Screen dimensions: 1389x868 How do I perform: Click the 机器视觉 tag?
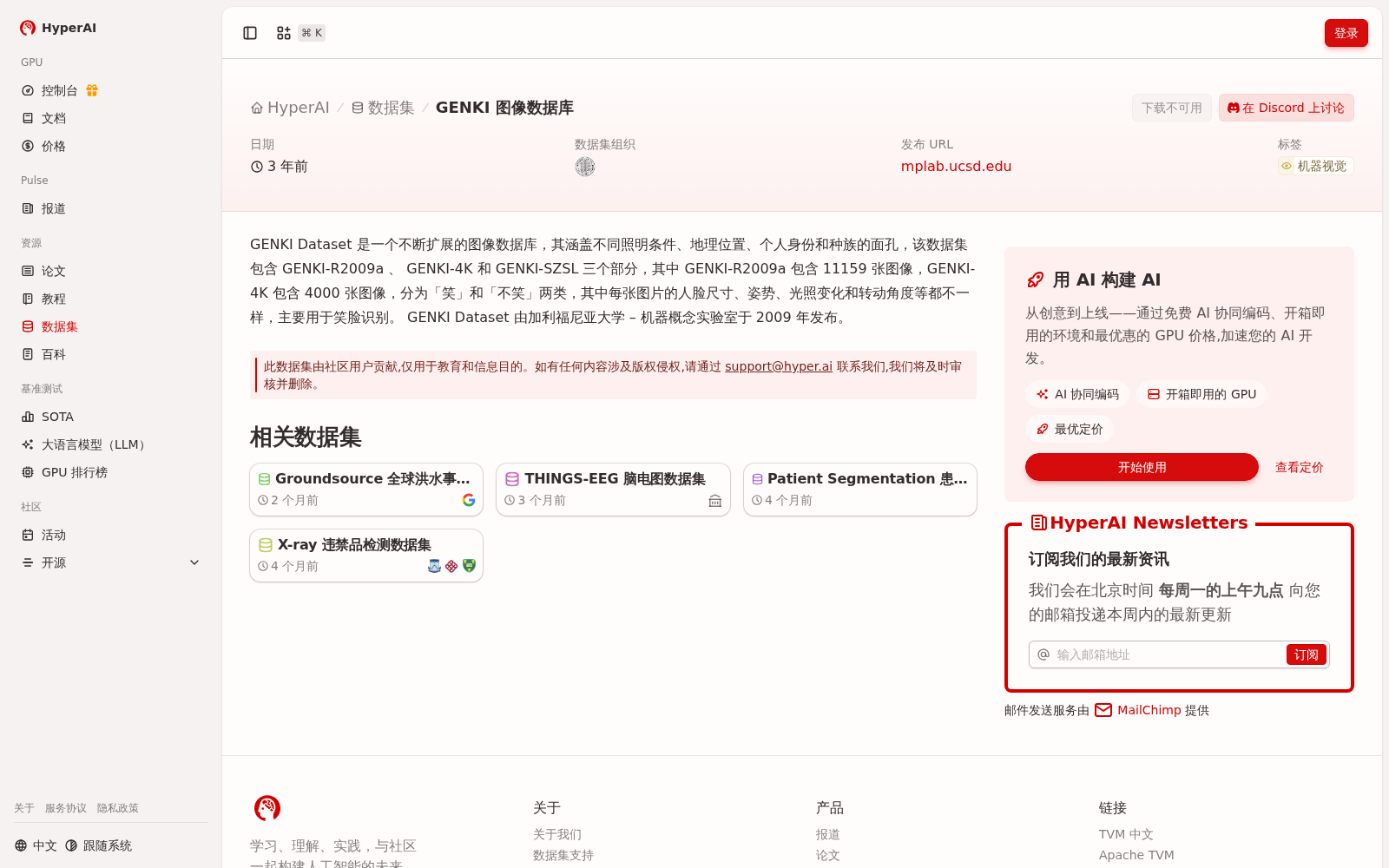[x=1315, y=166]
